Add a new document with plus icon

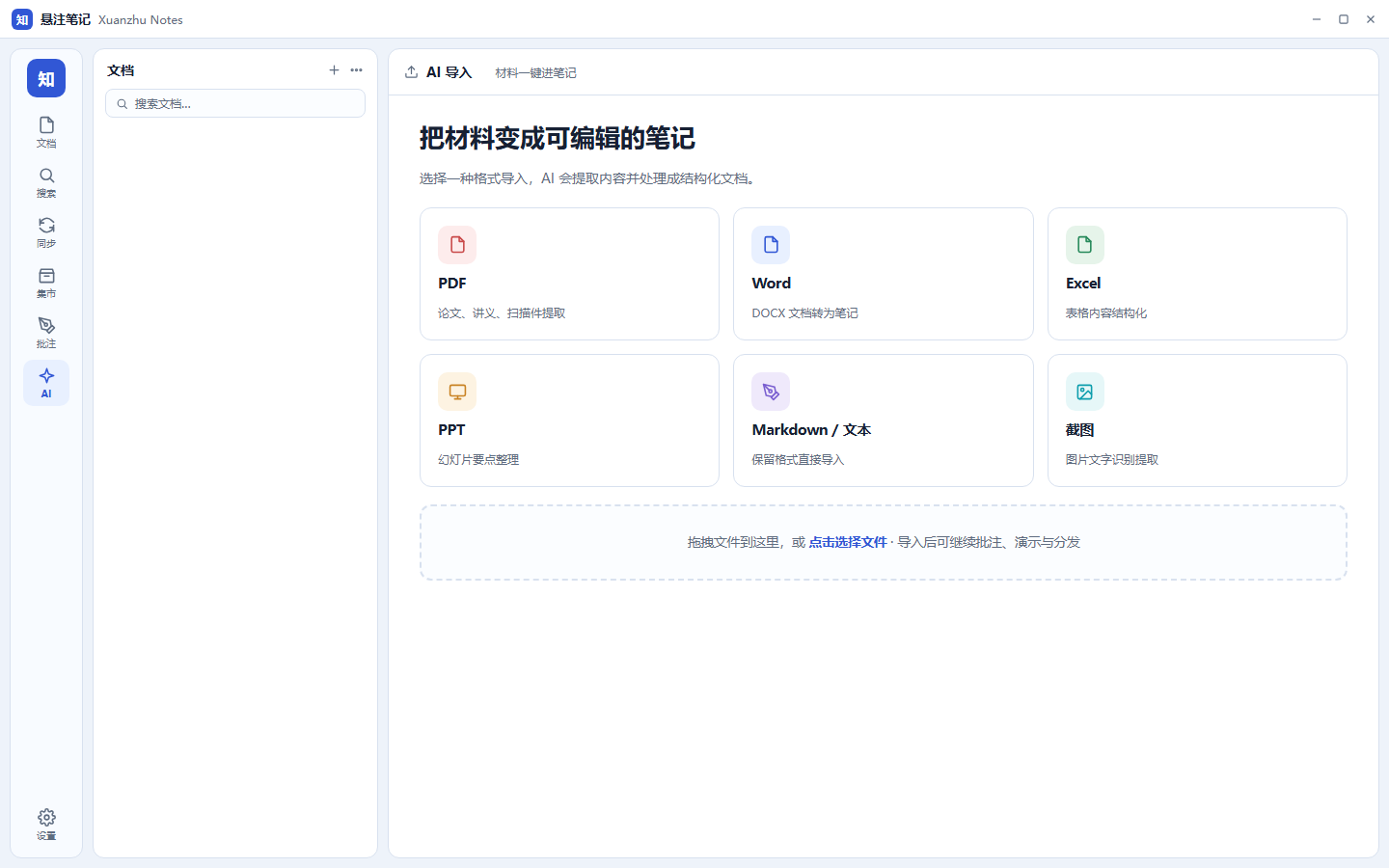(334, 70)
